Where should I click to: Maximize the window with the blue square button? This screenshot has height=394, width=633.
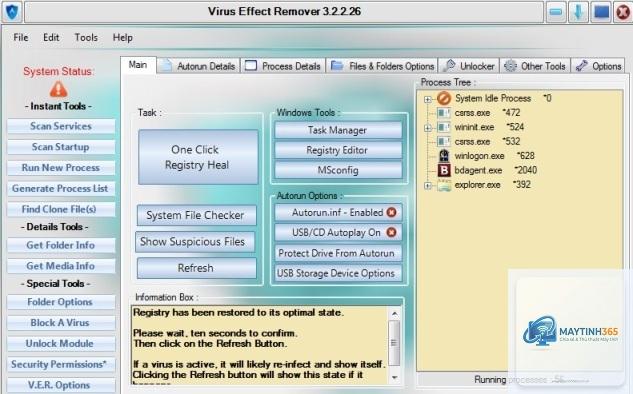601,12
